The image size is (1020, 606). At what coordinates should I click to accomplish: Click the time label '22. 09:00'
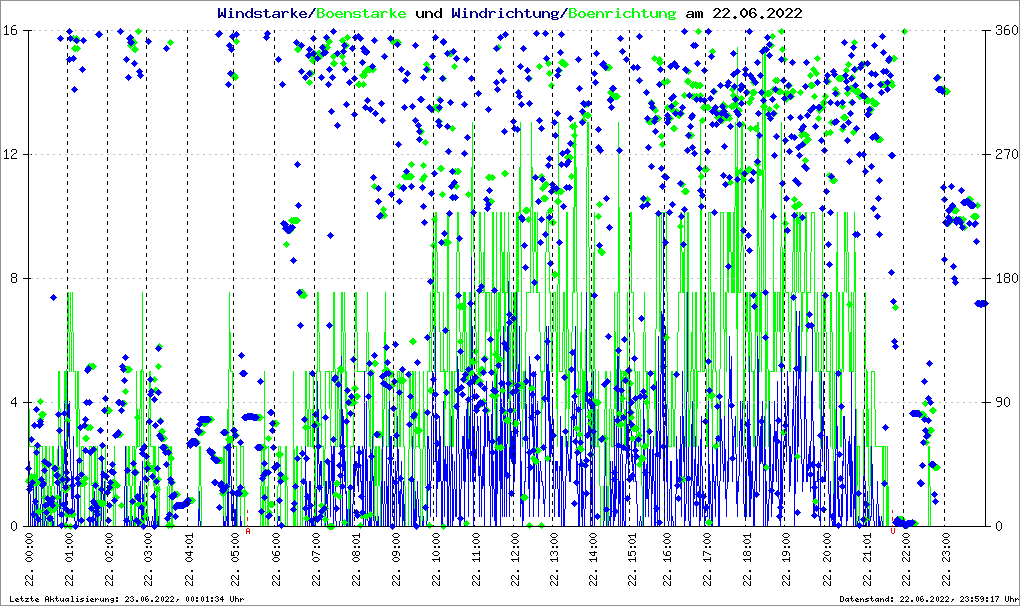395,560
